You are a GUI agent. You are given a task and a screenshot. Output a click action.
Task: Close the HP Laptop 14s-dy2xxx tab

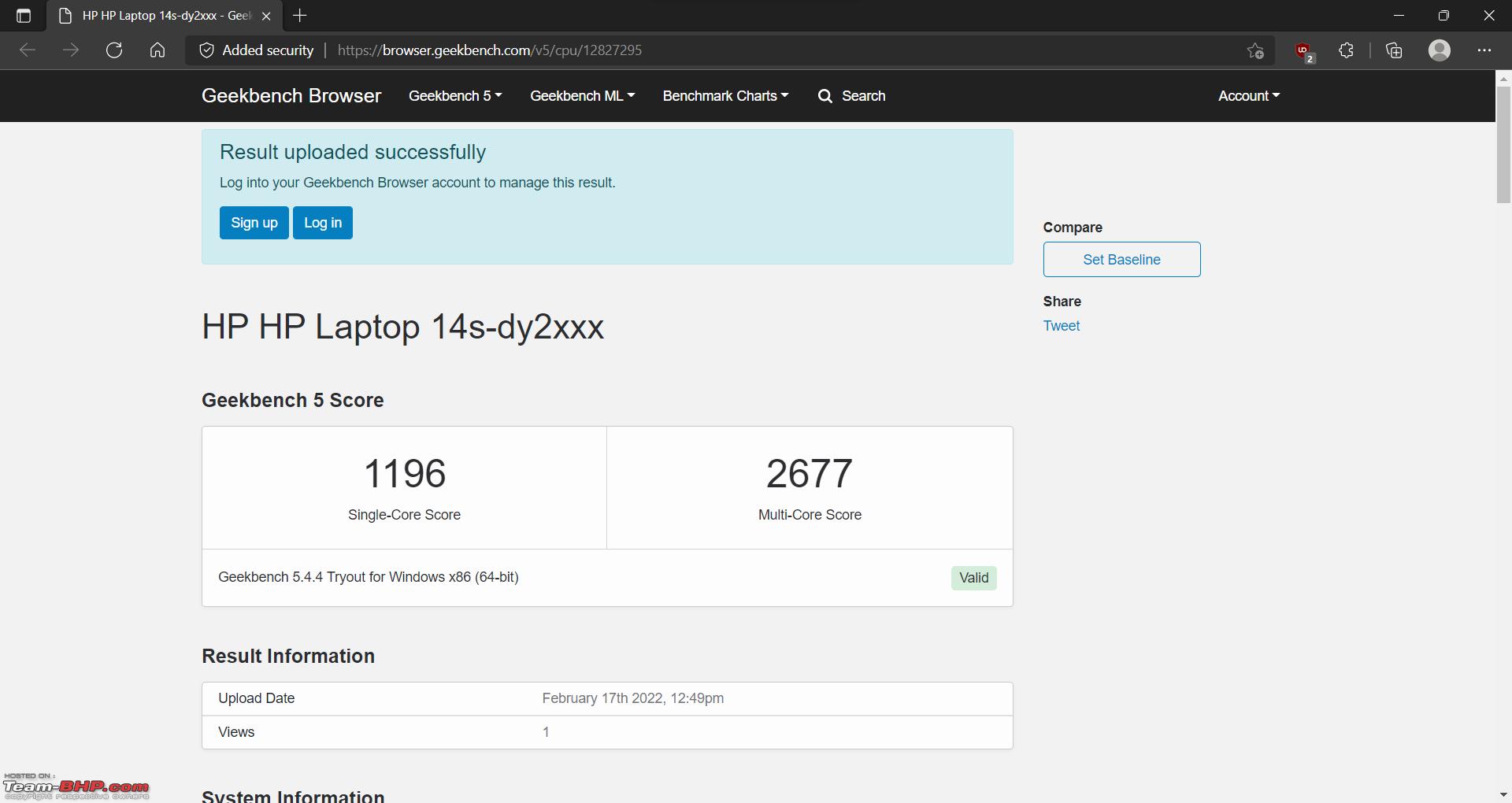[x=266, y=16]
